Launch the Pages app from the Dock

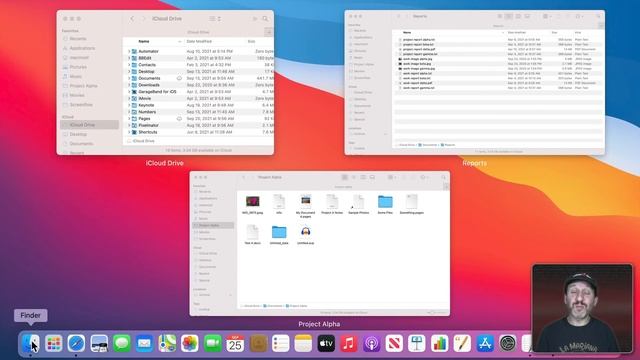pos(462,343)
